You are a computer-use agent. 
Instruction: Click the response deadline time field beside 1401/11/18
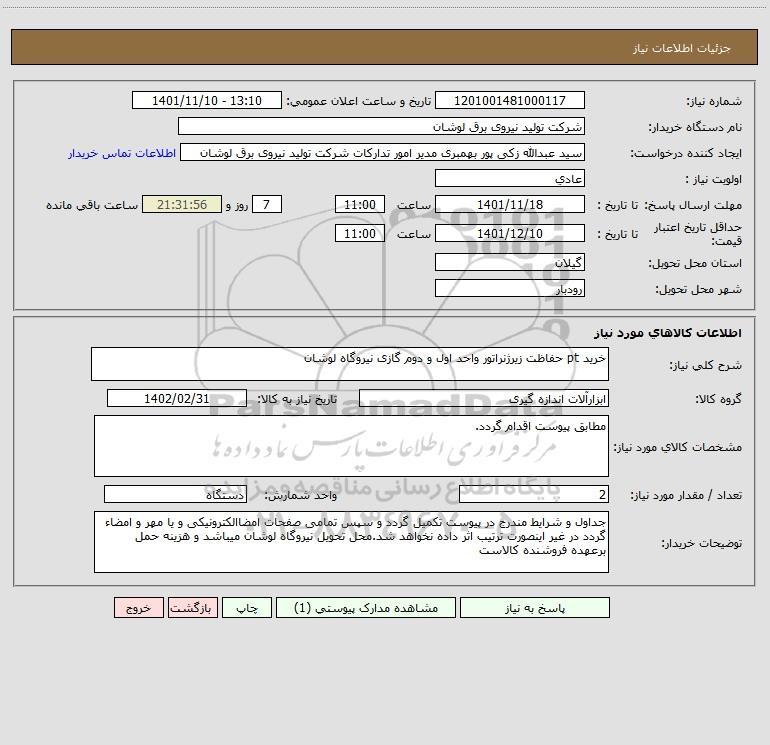pos(359,204)
